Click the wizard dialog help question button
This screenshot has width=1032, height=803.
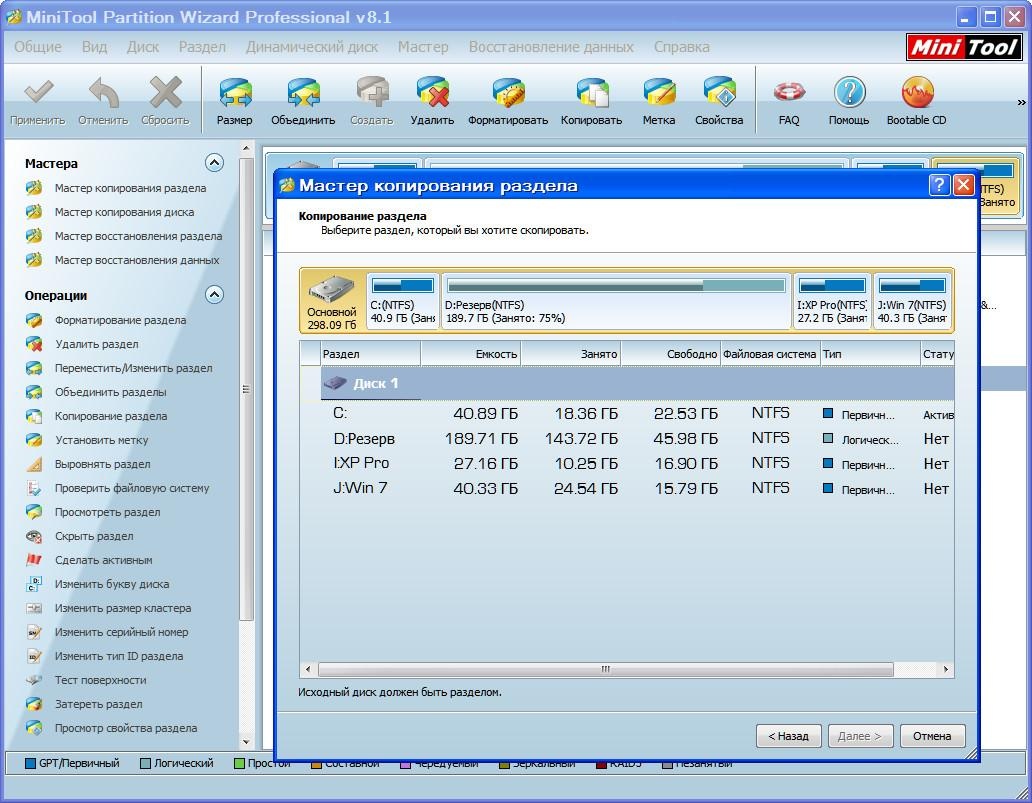(939, 185)
